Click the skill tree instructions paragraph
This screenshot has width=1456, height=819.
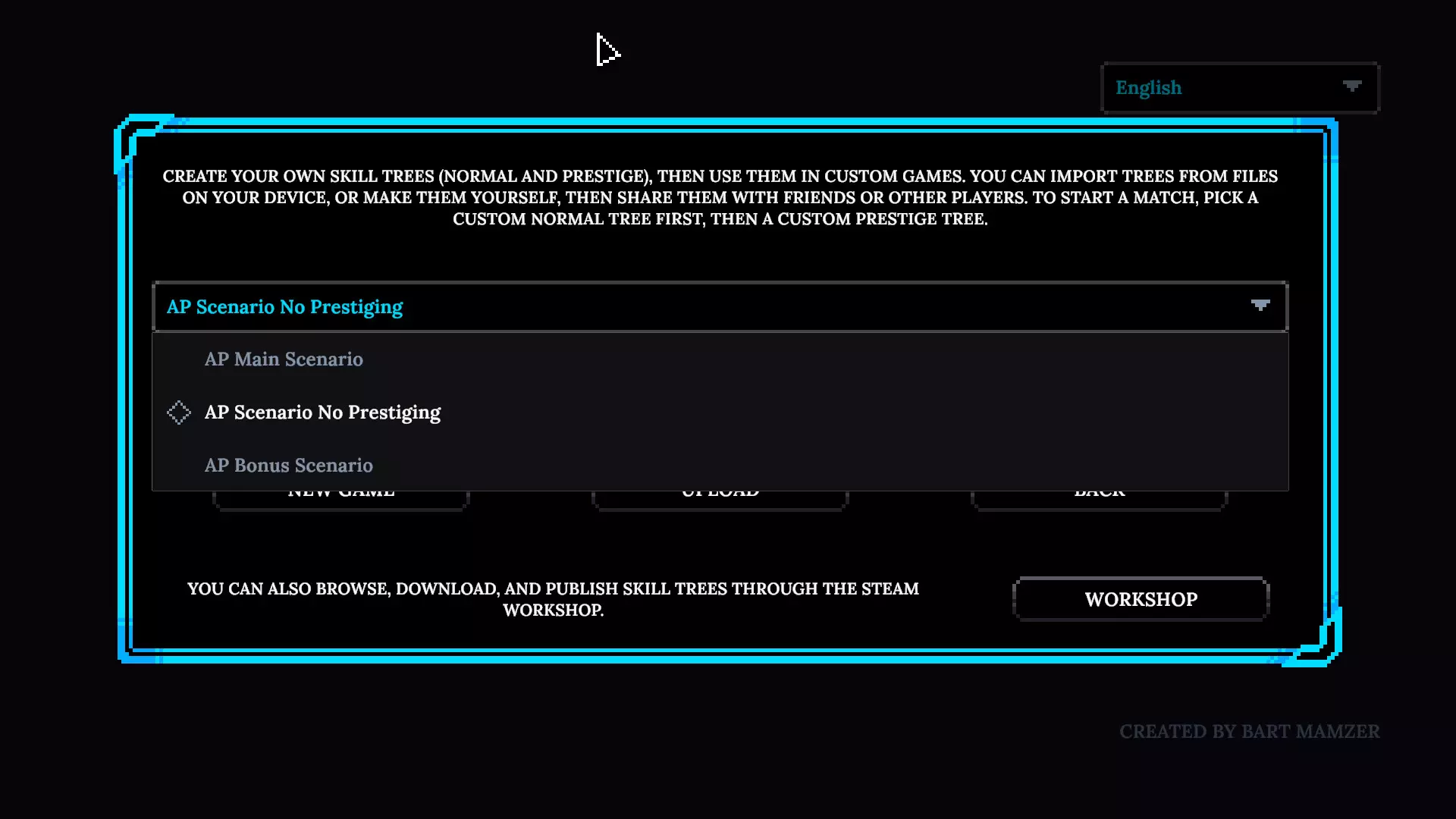click(x=720, y=198)
